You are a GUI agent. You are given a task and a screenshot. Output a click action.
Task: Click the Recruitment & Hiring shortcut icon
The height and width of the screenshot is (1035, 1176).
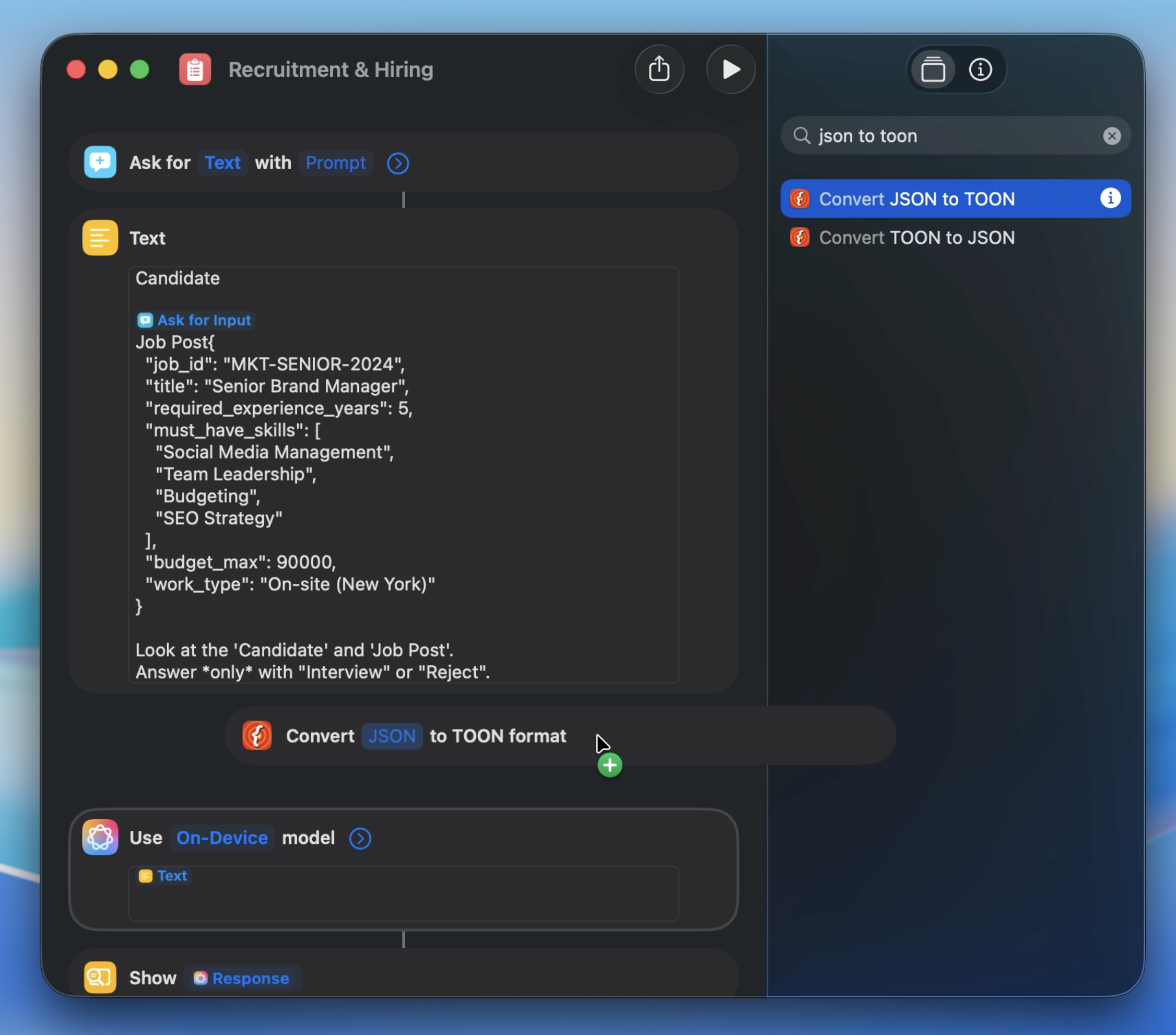coord(195,69)
